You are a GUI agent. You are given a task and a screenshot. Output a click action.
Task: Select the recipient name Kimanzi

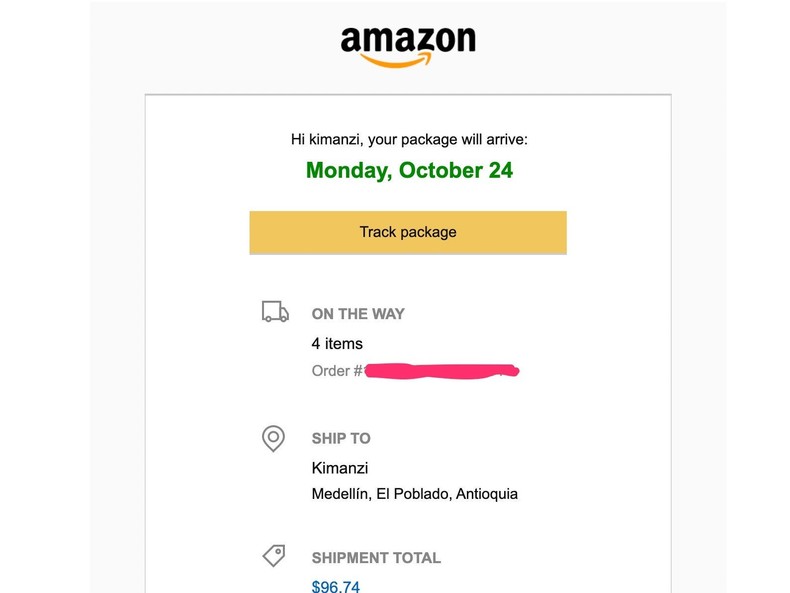tap(340, 468)
